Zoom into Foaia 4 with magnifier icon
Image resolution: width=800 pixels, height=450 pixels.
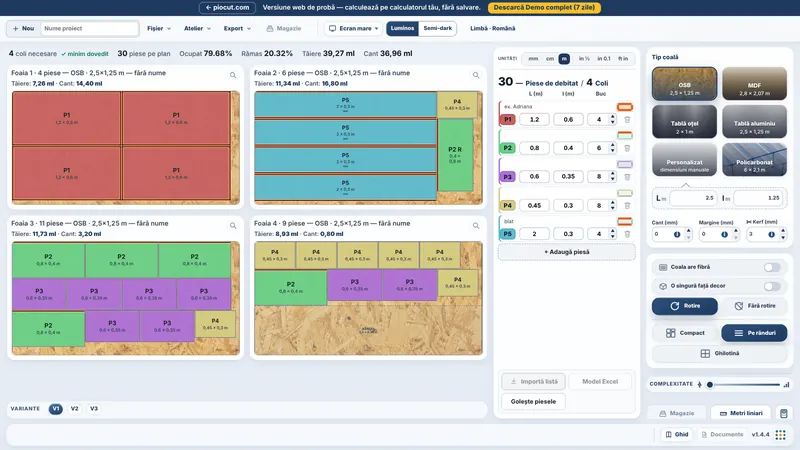click(476, 226)
